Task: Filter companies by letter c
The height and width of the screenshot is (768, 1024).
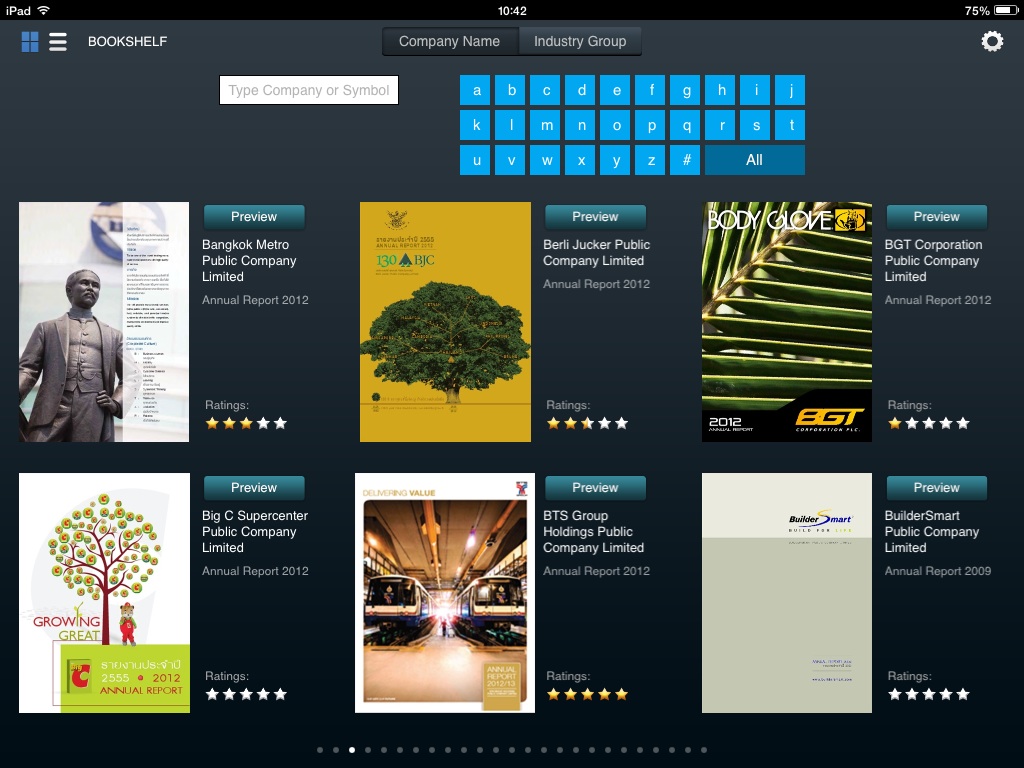Action: (x=547, y=90)
